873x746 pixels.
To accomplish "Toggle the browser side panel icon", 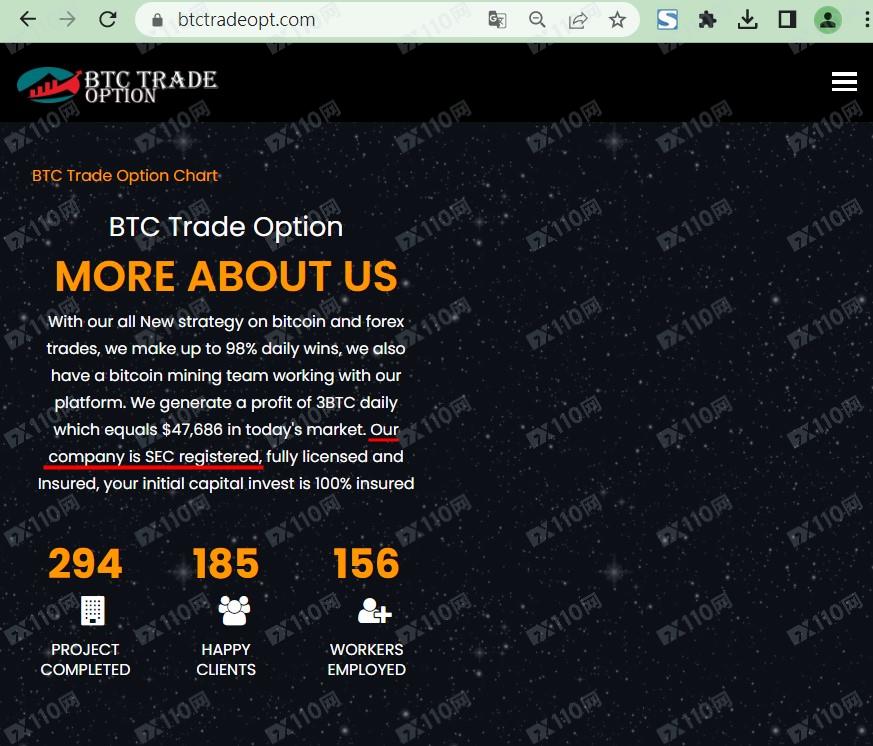I will [x=787, y=19].
